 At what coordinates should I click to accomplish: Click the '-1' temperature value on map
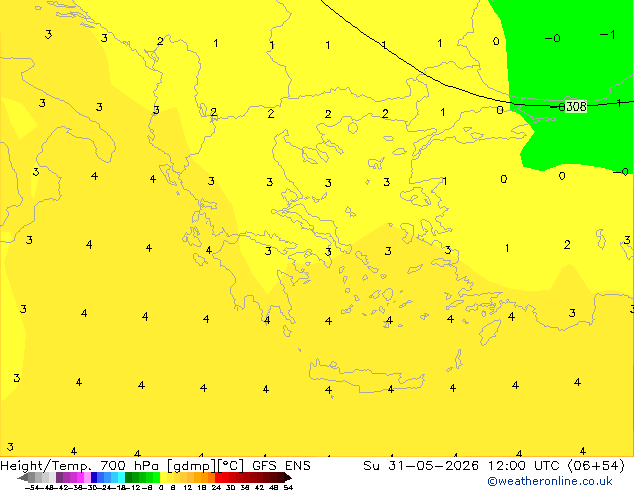[x=608, y=35]
